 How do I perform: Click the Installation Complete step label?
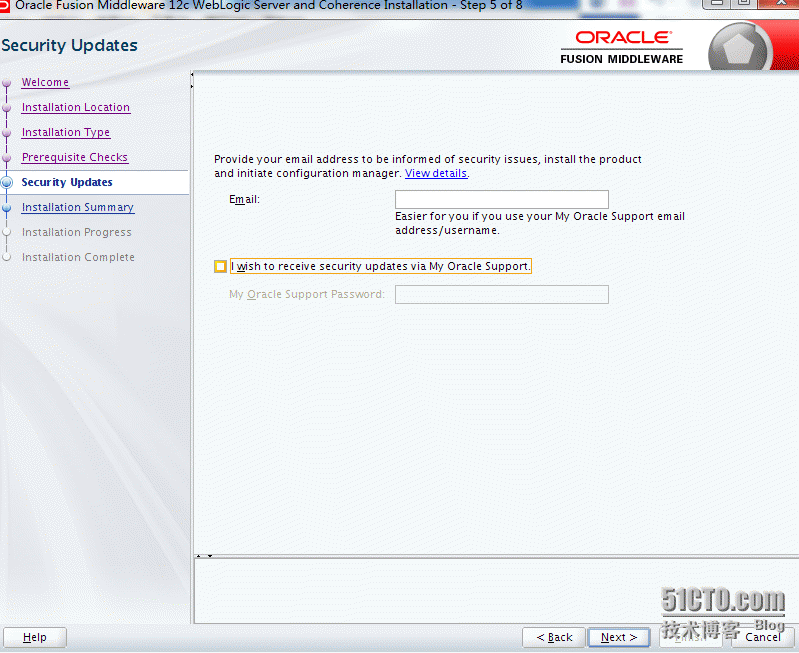click(x=78, y=257)
